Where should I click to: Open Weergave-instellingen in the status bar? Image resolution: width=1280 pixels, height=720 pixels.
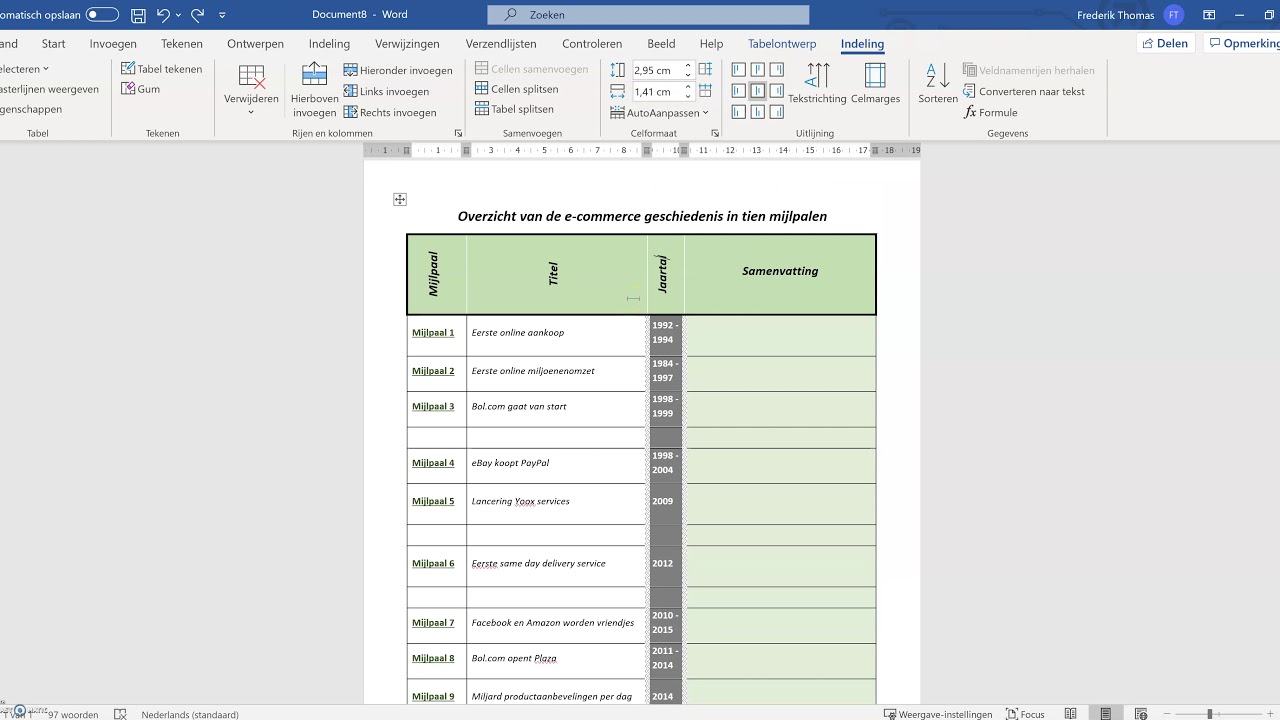point(938,714)
